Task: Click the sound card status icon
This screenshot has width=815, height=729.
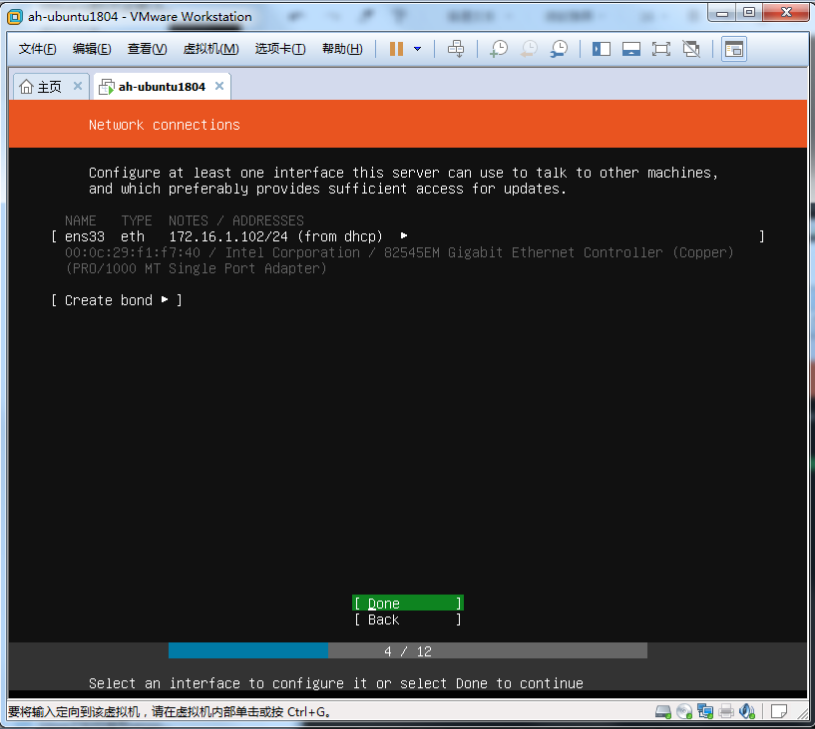Action: pos(748,712)
